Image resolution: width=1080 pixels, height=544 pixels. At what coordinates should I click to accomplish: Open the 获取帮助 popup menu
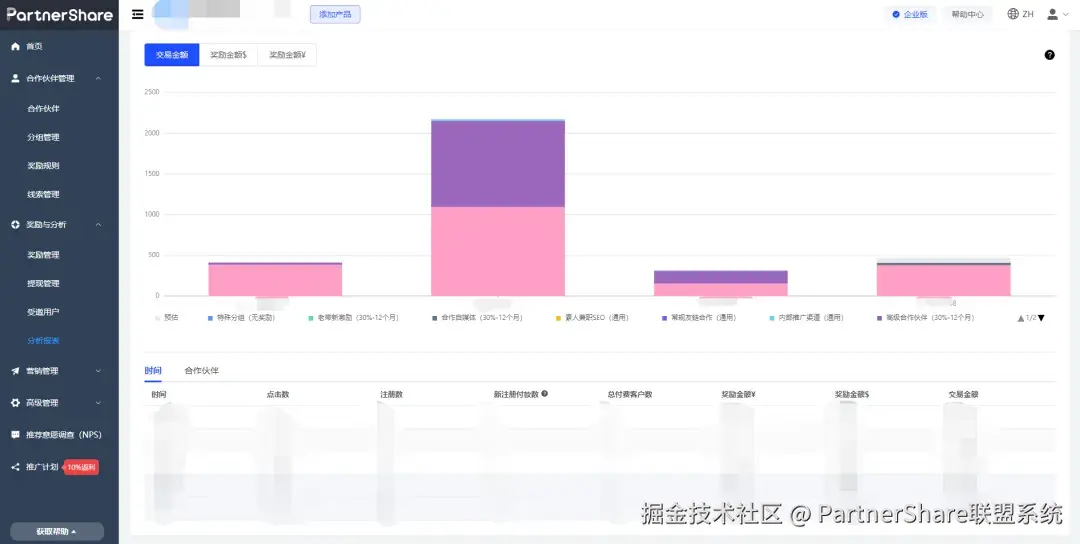pyautogui.click(x=56, y=532)
